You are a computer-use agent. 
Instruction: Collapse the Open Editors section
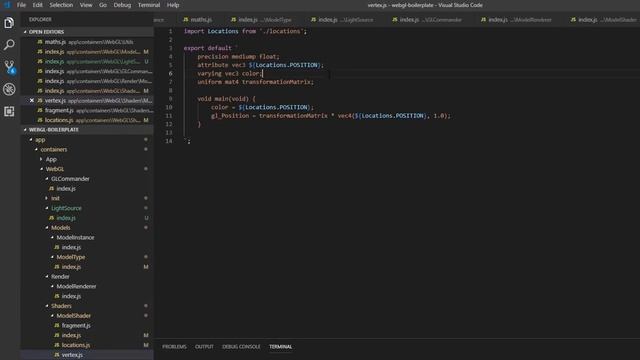[25, 32]
